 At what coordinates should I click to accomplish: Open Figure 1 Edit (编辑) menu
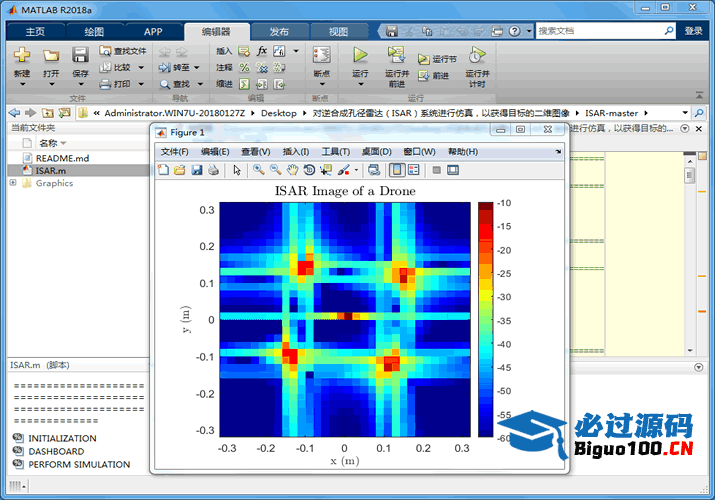pos(215,152)
